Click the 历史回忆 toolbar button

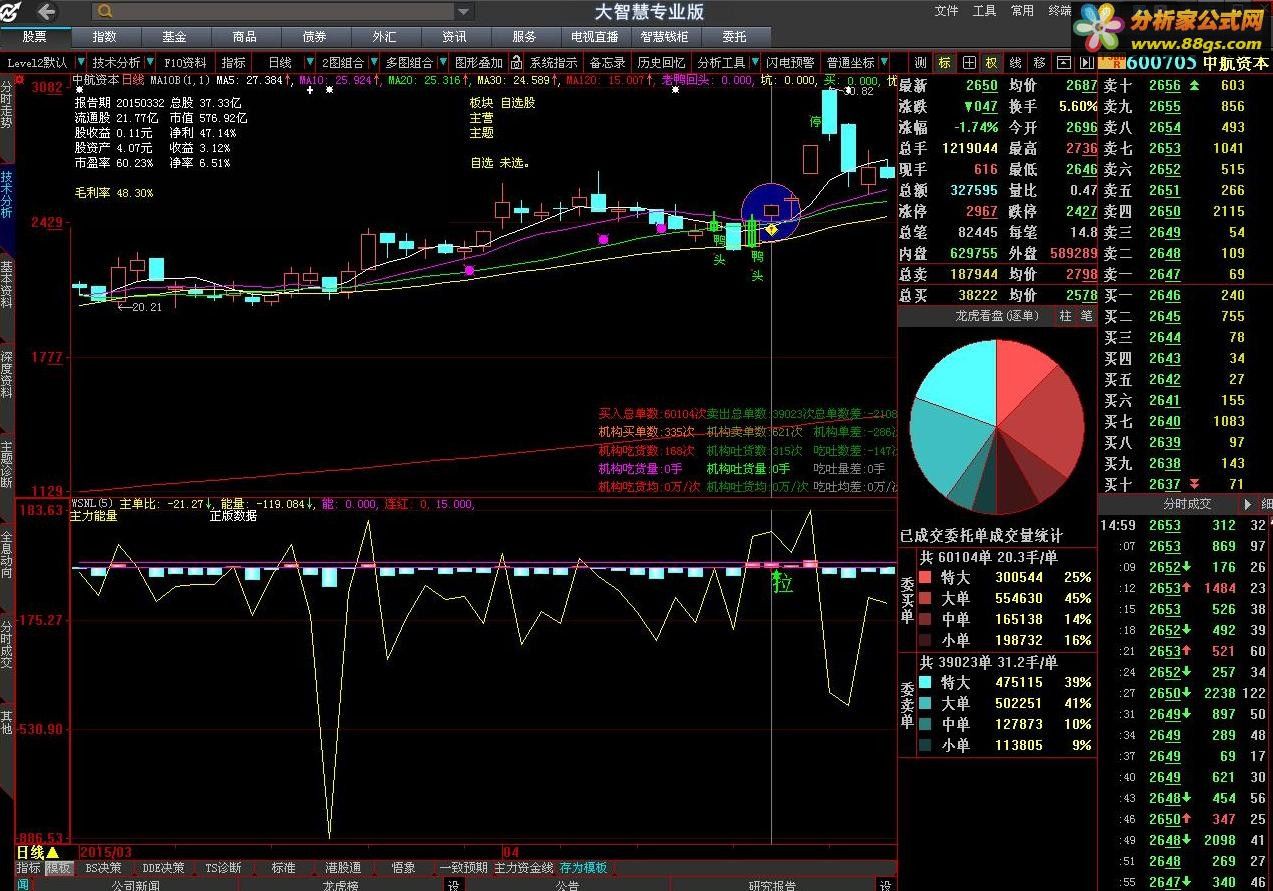[x=661, y=62]
